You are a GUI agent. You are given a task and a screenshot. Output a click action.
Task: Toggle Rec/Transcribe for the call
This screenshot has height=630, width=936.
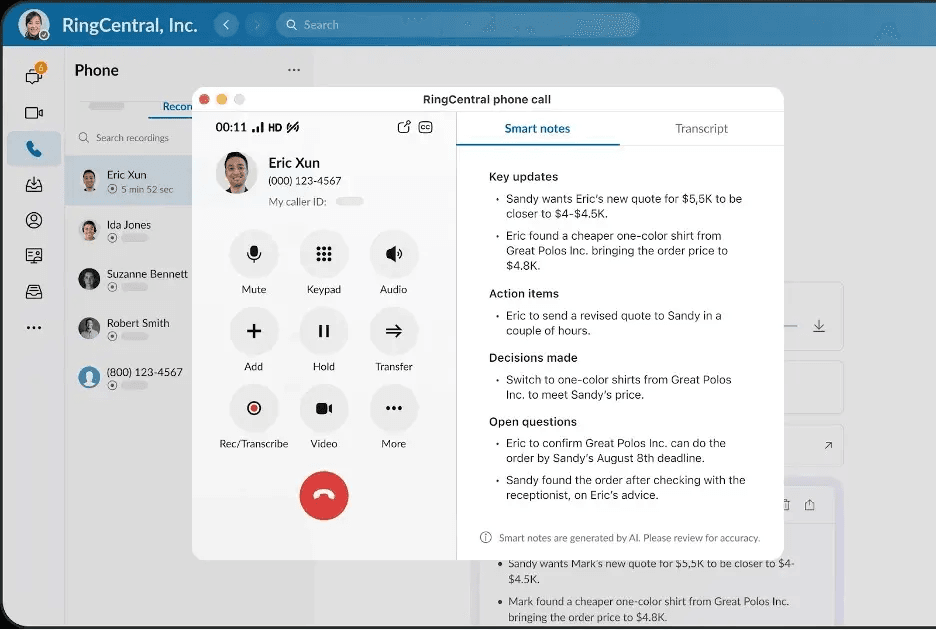[253, 409]
